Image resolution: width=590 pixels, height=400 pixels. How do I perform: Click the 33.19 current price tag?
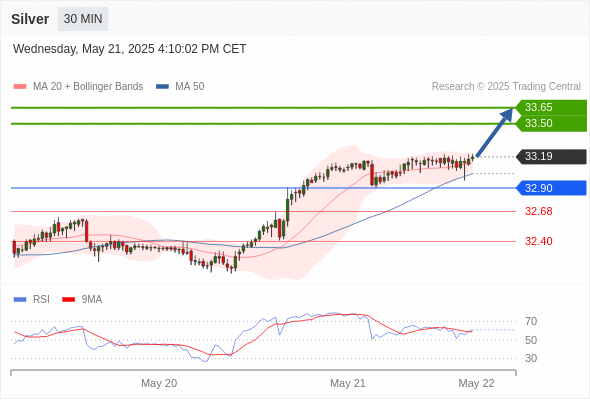point(551,157)
